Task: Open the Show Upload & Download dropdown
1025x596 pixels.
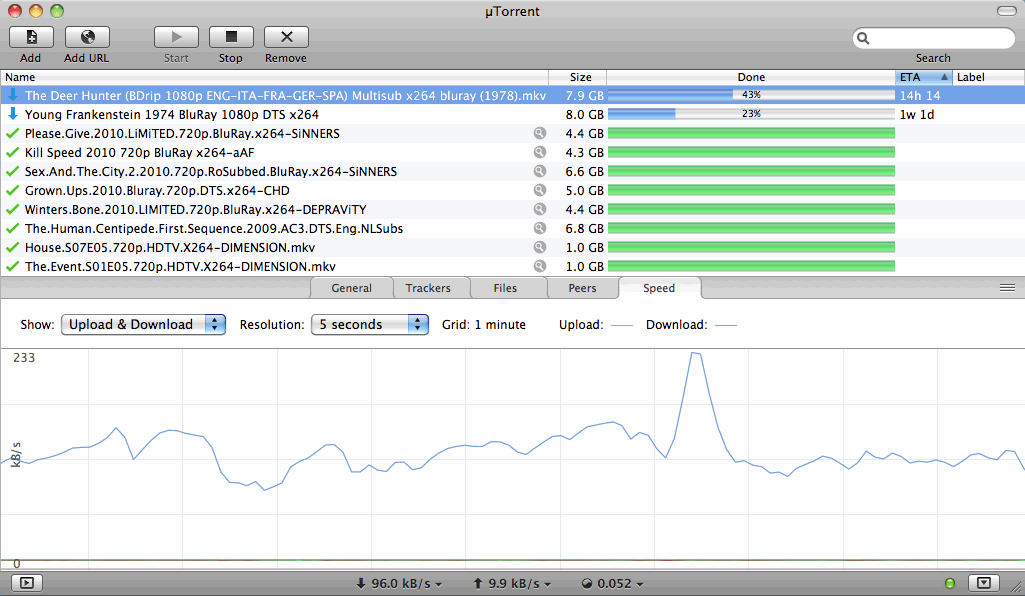Action: [x=143, y=324]
